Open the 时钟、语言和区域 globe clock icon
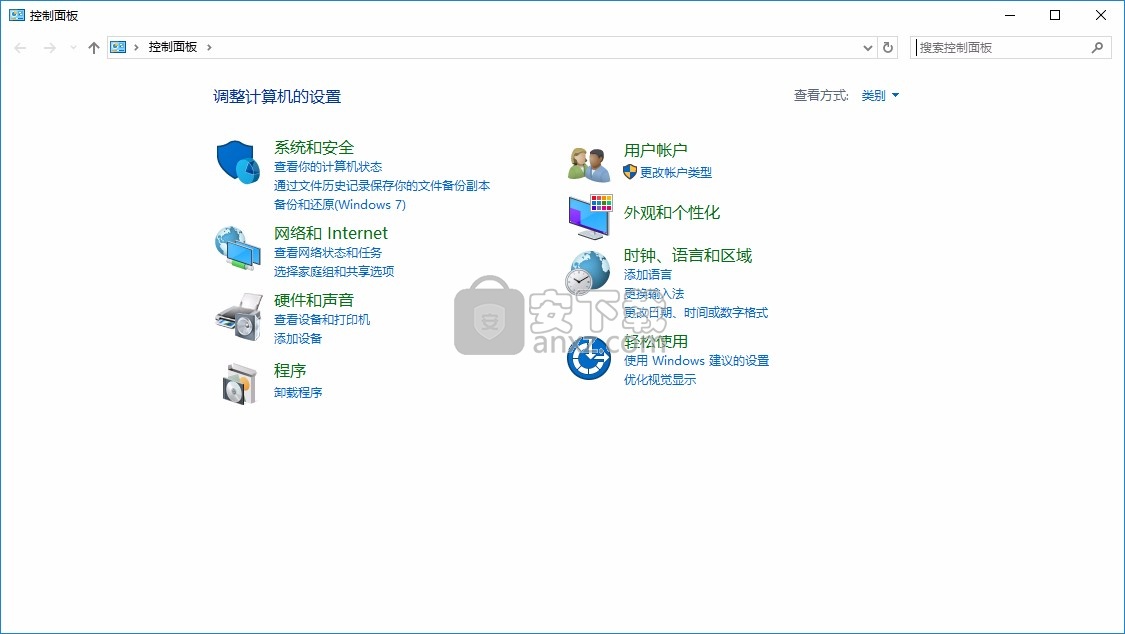Image resolution: width=1125 pixels, height=634 pixels. (587, 273)
